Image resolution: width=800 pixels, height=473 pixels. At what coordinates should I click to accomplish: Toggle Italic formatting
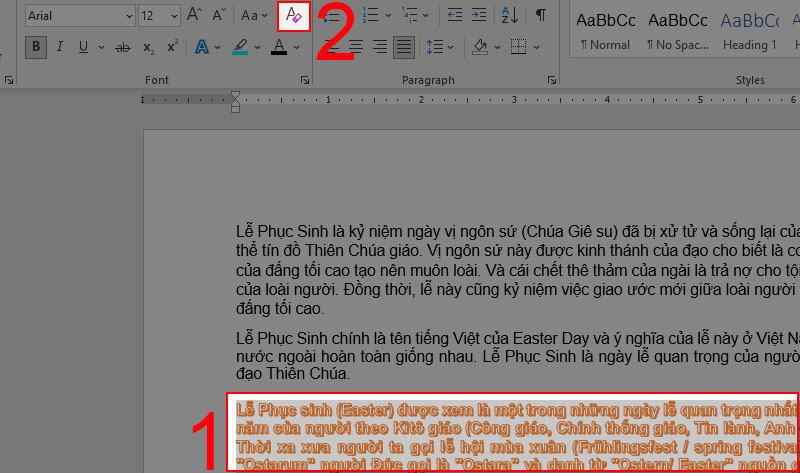60,47
